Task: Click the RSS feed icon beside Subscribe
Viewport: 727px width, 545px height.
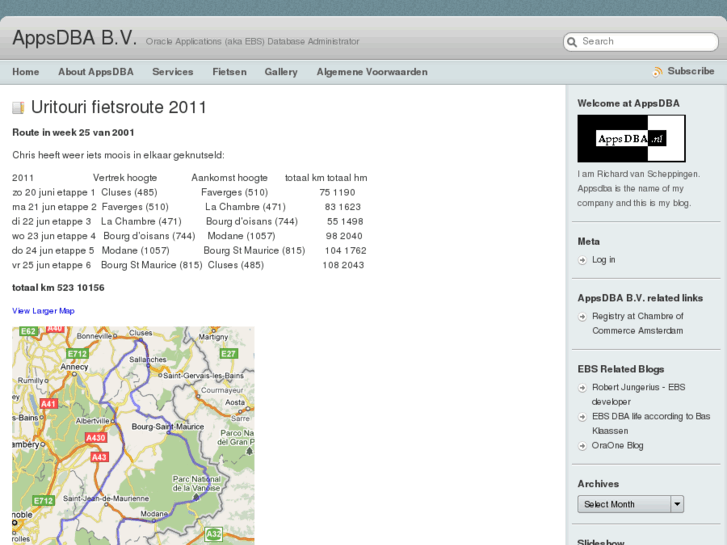Action: pos(657,72)
